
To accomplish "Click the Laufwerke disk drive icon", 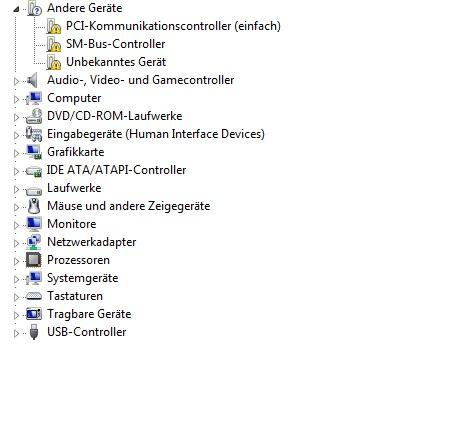I will click(34, 190).
